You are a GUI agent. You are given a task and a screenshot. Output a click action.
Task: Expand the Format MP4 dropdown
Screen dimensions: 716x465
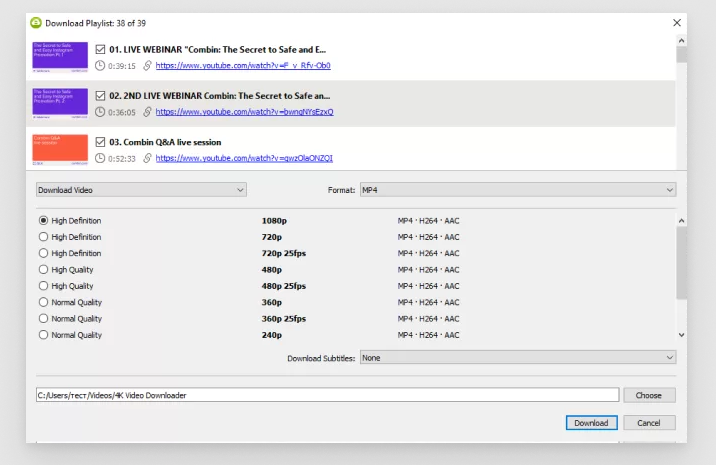517,189
